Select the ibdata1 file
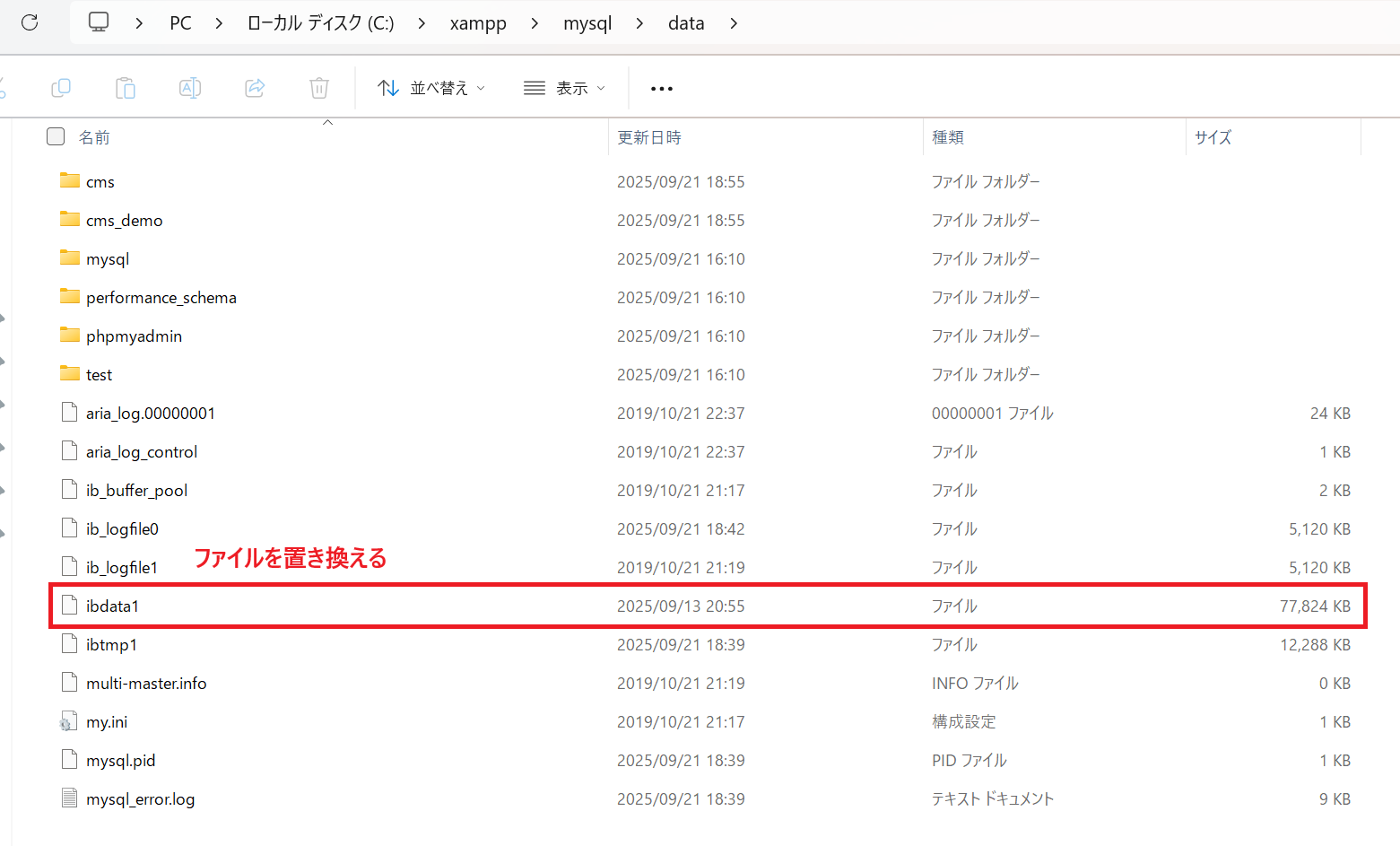This screenshot has width=1400, height=846. click(112, 606)
